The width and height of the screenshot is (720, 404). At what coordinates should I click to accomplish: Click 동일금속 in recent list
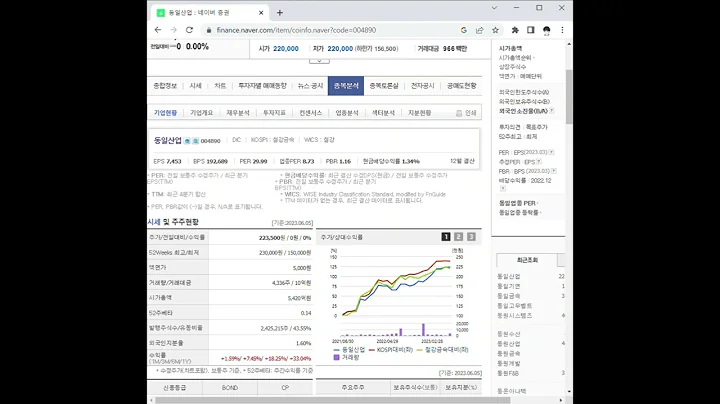coord(509,296)
